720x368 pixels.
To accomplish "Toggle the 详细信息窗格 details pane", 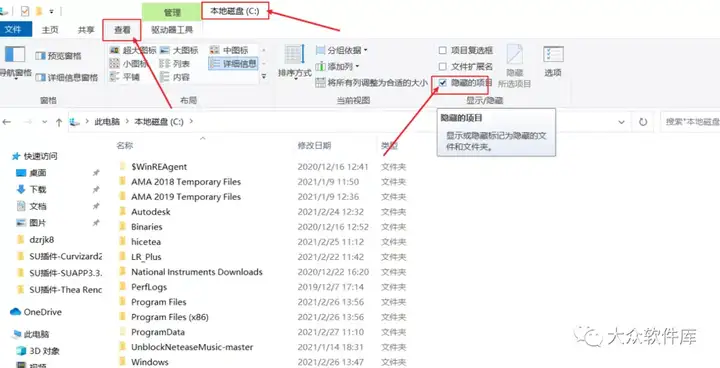I will point(67,78).
